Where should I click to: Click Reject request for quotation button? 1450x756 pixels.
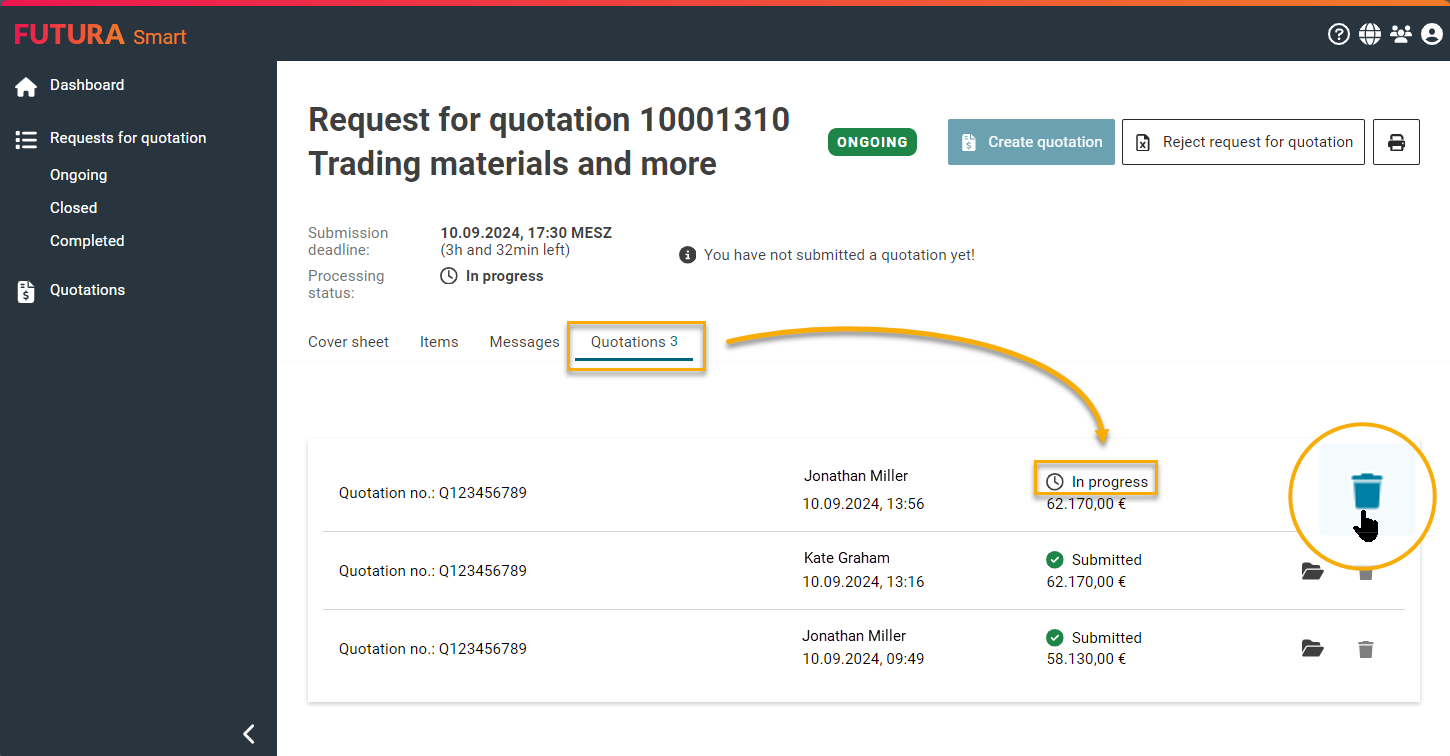(x=1242, y=143)
